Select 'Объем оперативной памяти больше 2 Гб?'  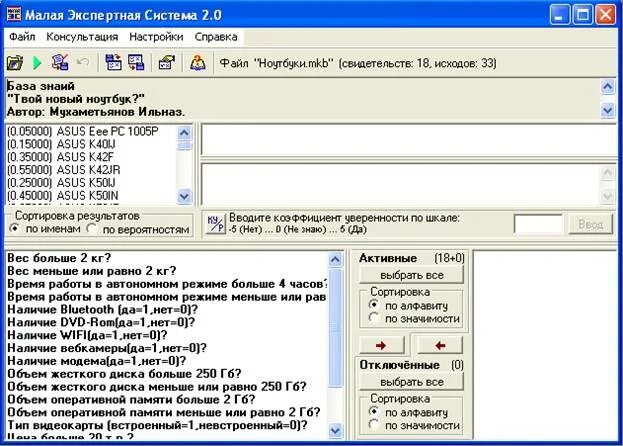[x=131, y=399]
